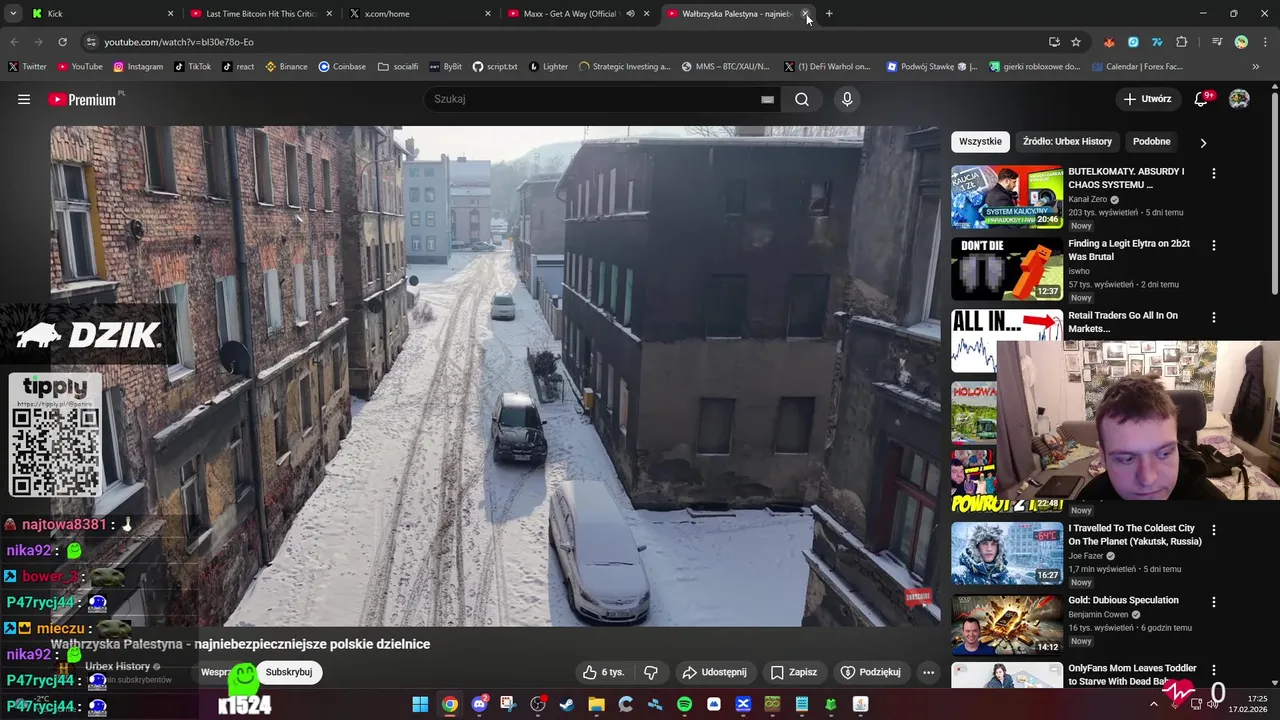Open options for Gold: Dubious Speculation video
The height and width of the screenshot is (720, 1280).
point(1214,602)
